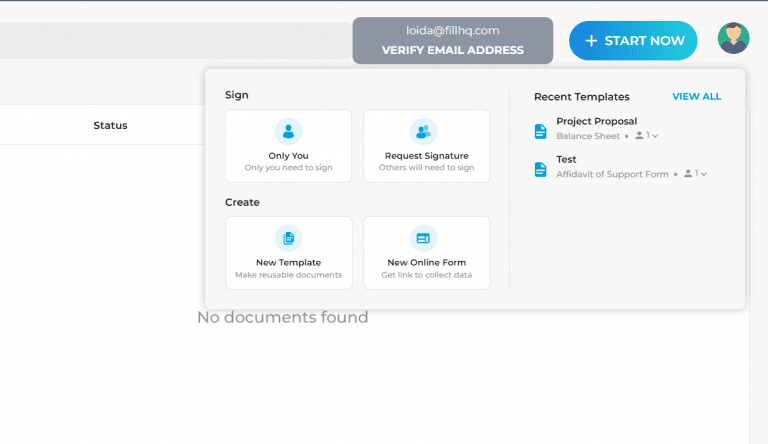Choose 'Only you need to sign' option
Screen dimensions: 768x444
click(x=288, y=146)
